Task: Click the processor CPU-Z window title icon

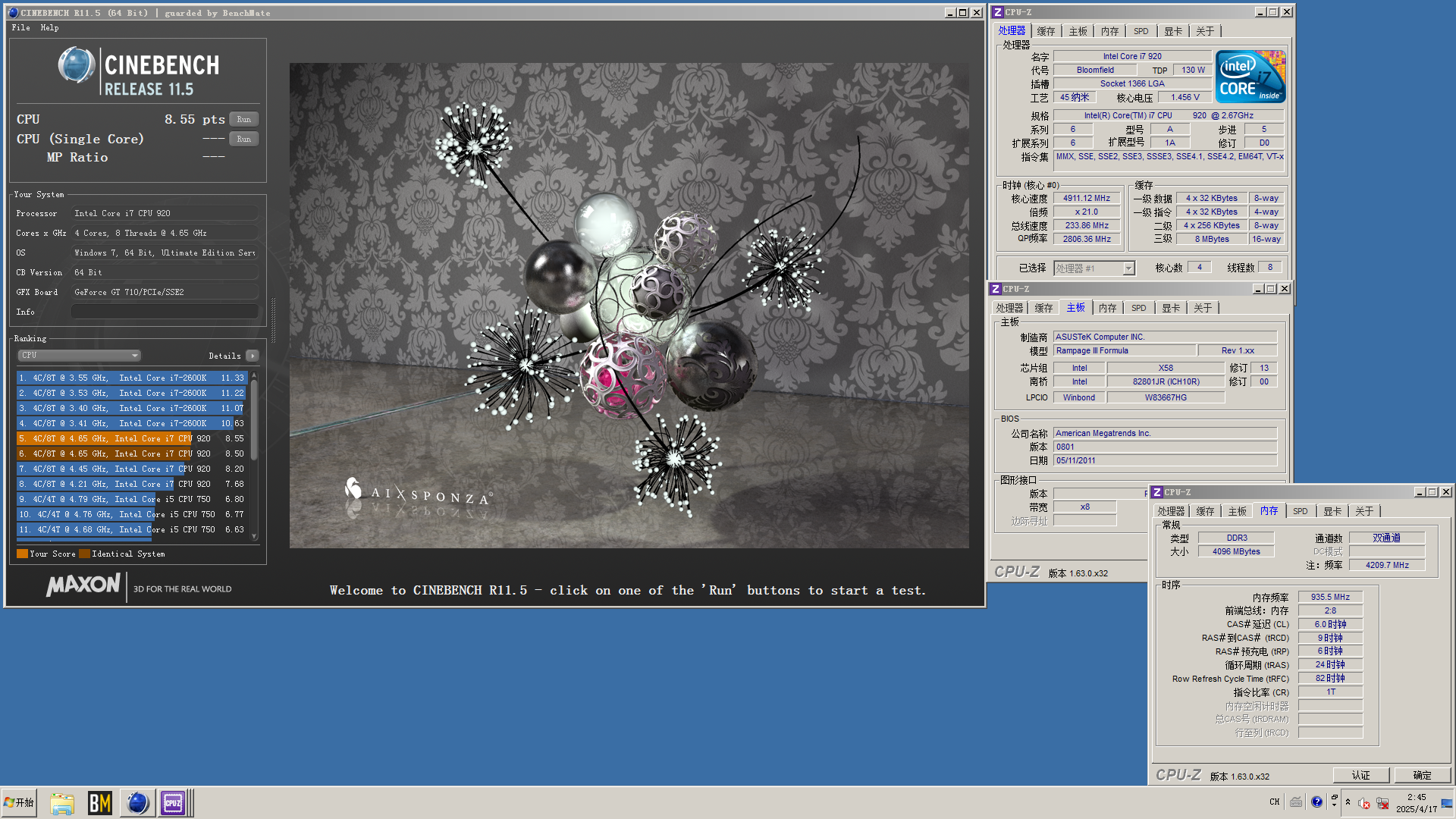Action: click(998, 12)
